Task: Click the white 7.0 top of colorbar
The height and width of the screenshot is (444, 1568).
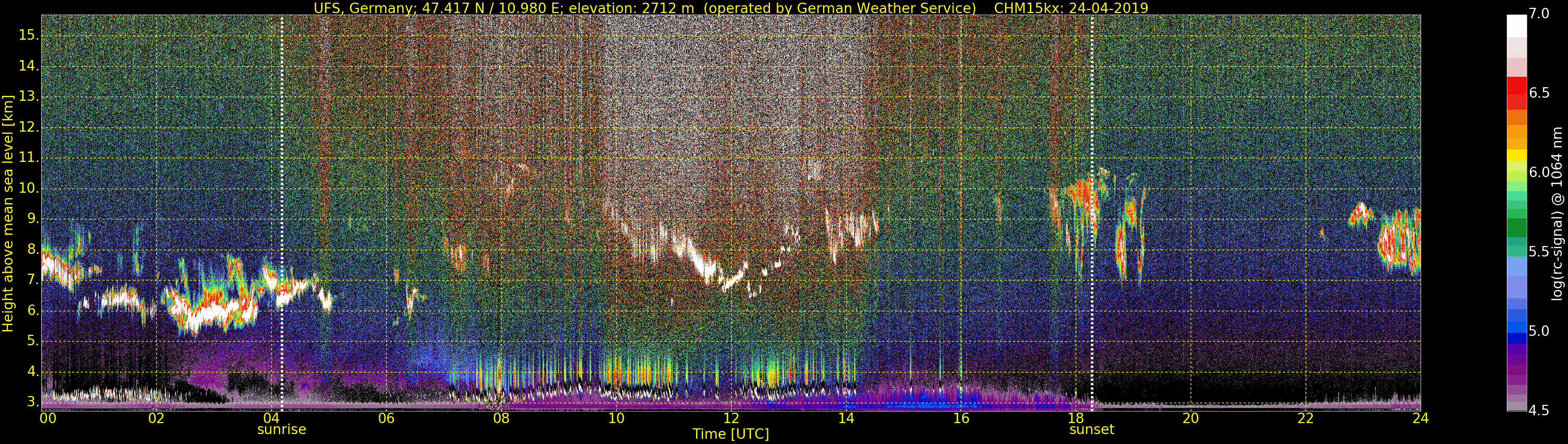Action: (1516, 26)
